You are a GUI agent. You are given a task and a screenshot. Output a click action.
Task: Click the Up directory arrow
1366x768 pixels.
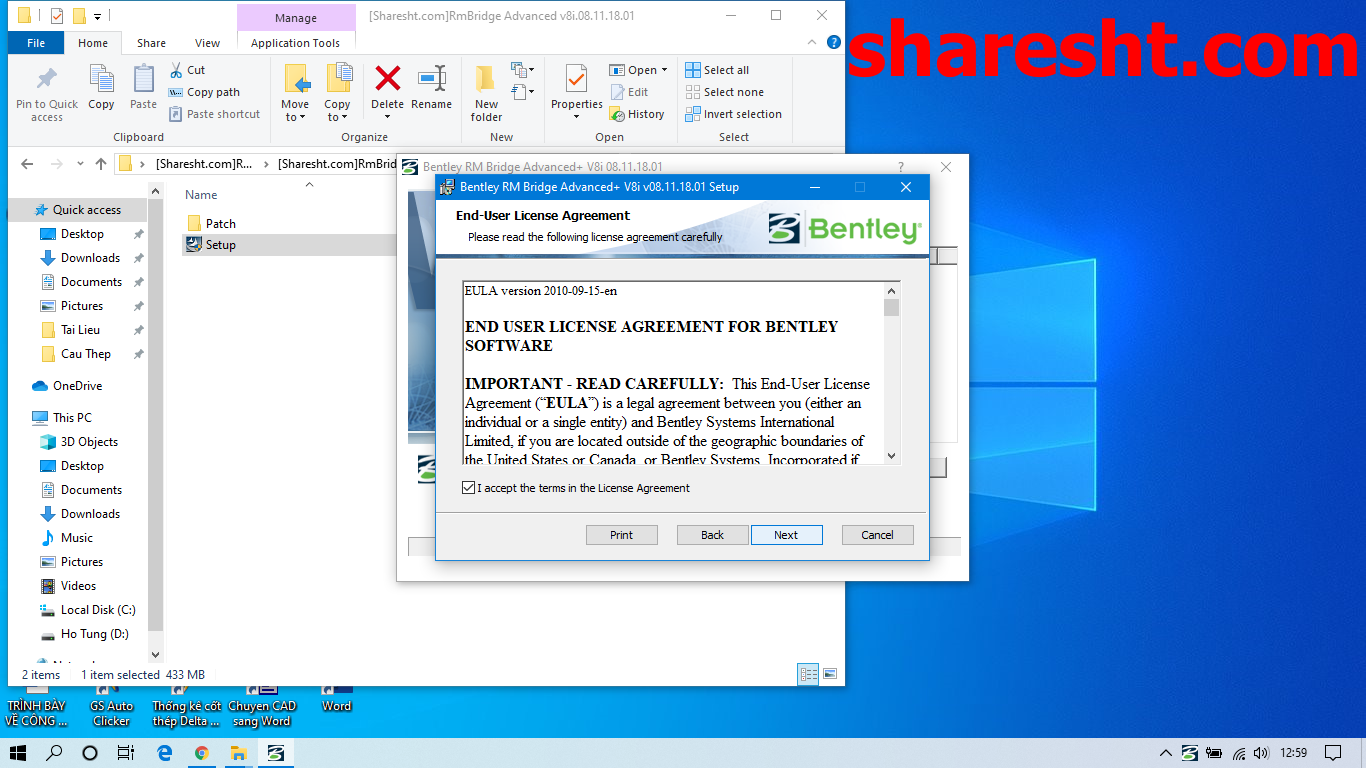click(100, 164)
